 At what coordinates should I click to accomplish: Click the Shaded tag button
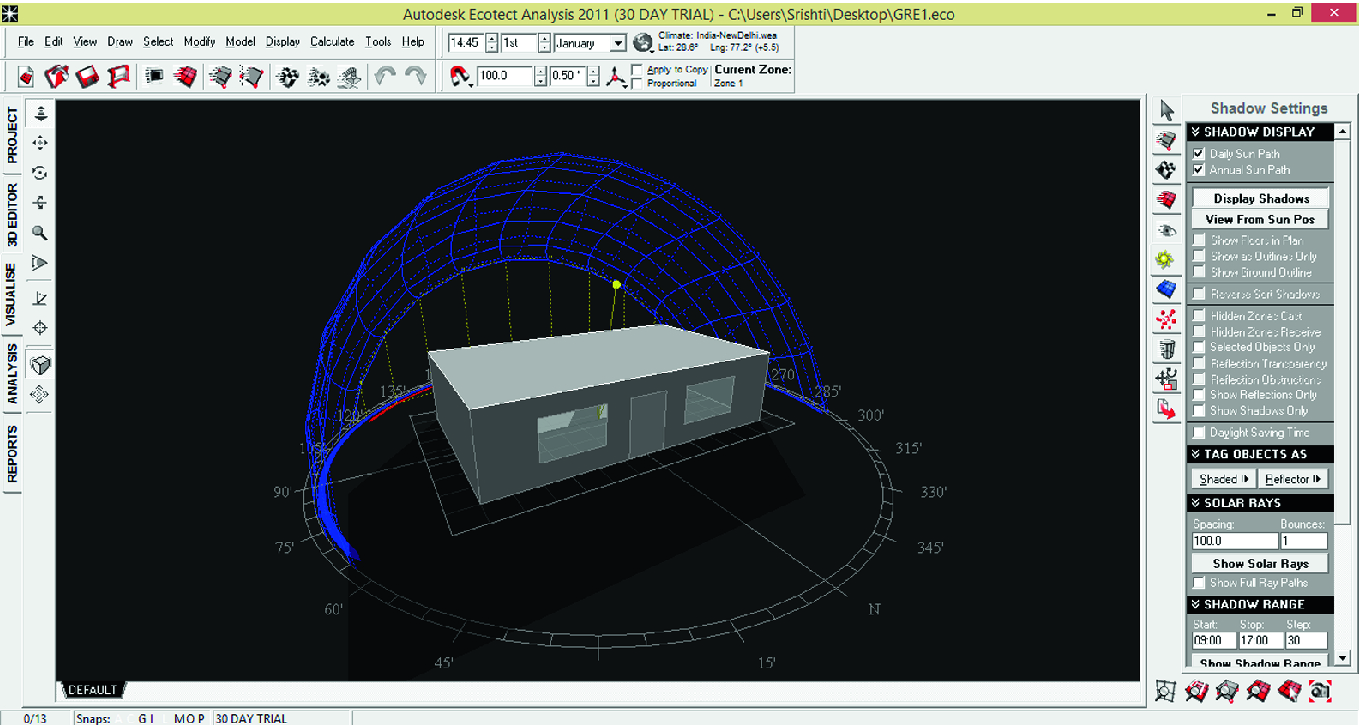(x=1224, y=479)
